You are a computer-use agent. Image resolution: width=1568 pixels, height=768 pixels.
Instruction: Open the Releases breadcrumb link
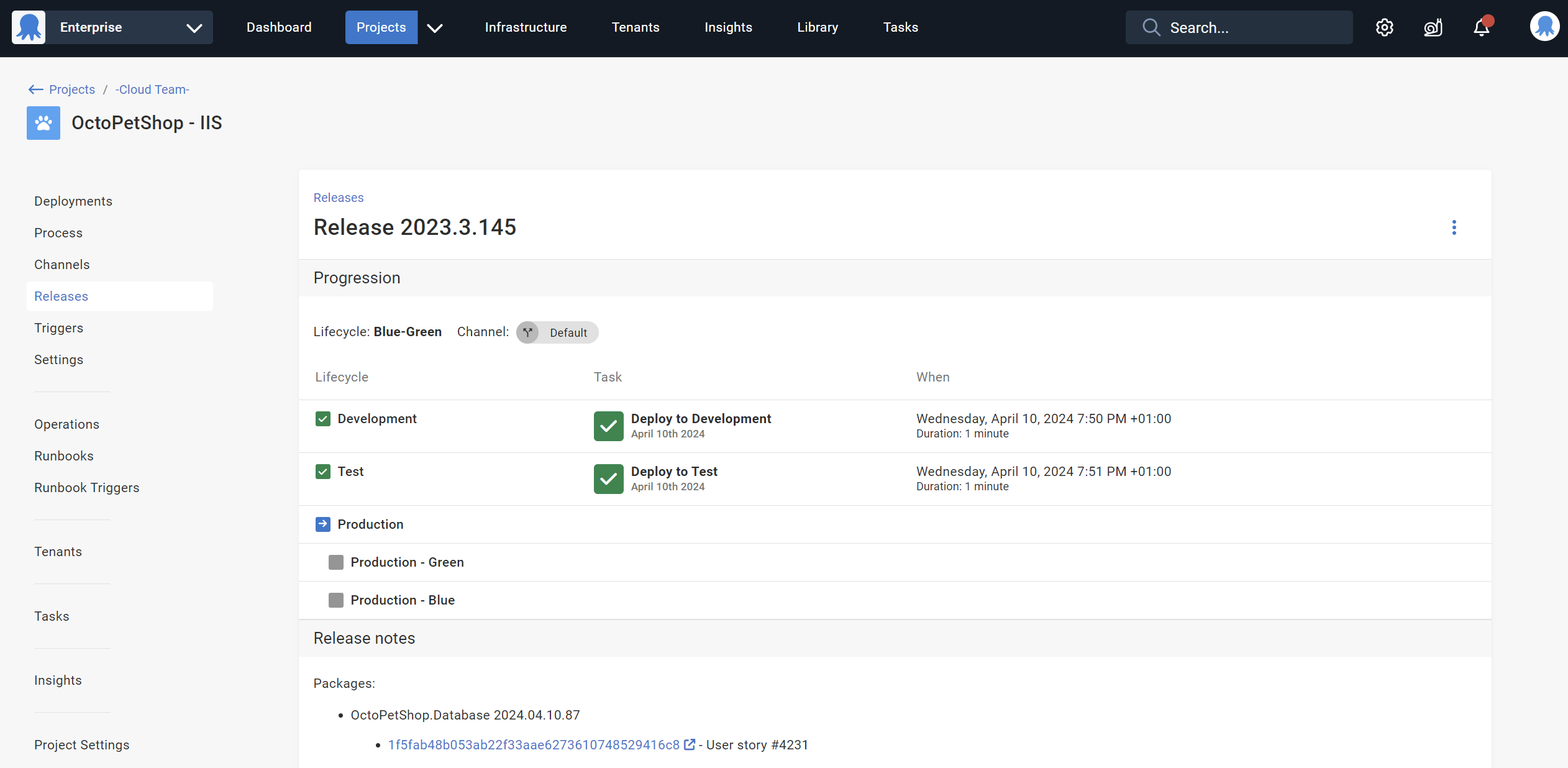coord(338,197)
